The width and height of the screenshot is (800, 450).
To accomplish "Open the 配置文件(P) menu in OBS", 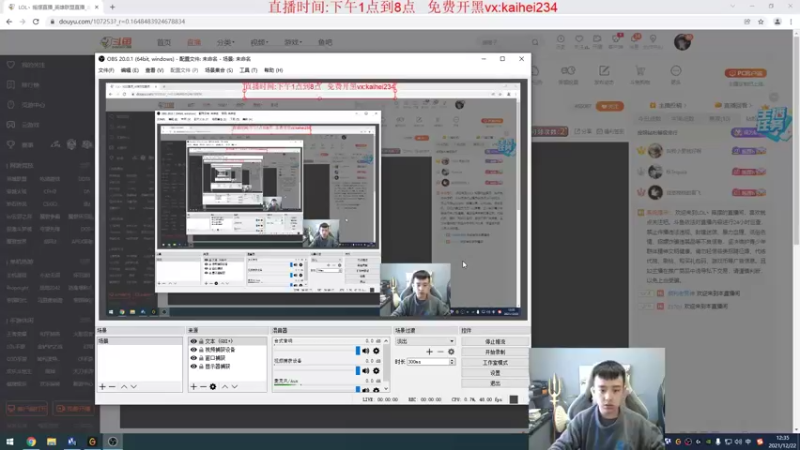I will [184, 70].
